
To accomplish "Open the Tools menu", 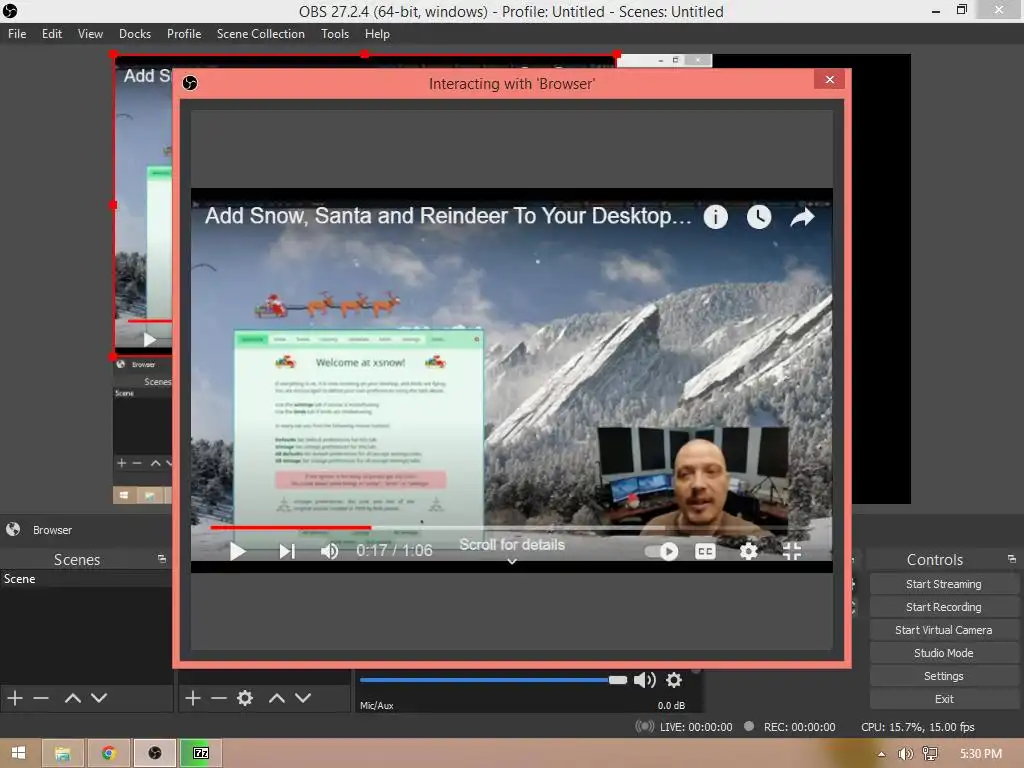I will coord(334,34).
